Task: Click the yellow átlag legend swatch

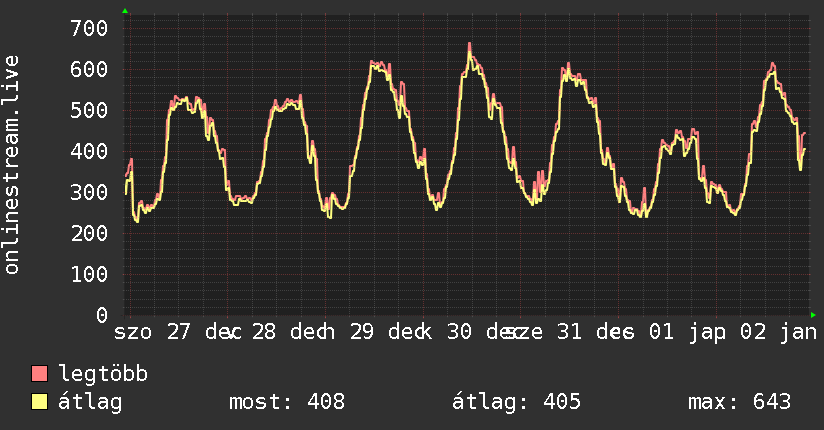Action: [x=39, y=402]
